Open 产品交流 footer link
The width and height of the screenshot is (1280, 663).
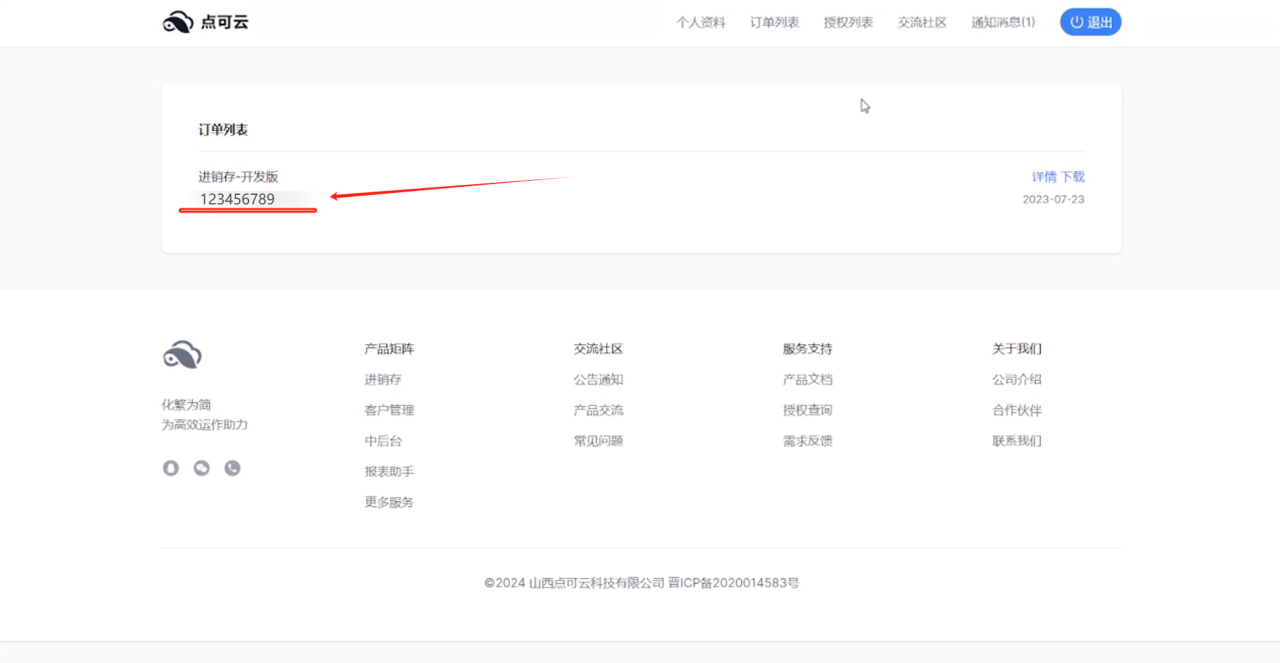[598, 410]
